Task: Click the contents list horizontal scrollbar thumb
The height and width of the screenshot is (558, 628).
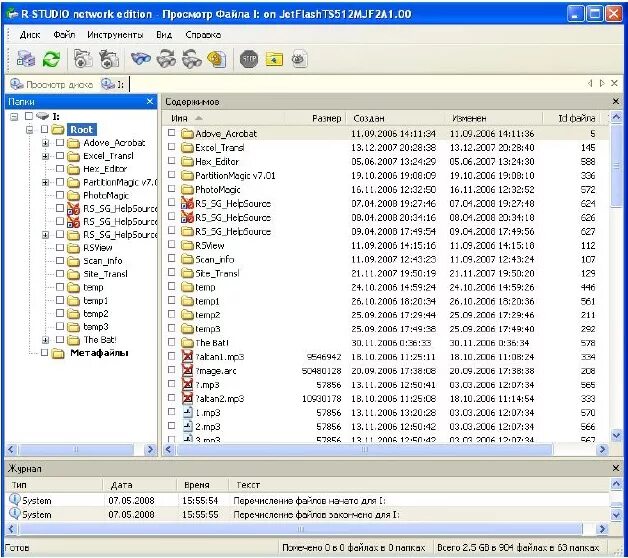Action: click(364, 449)
